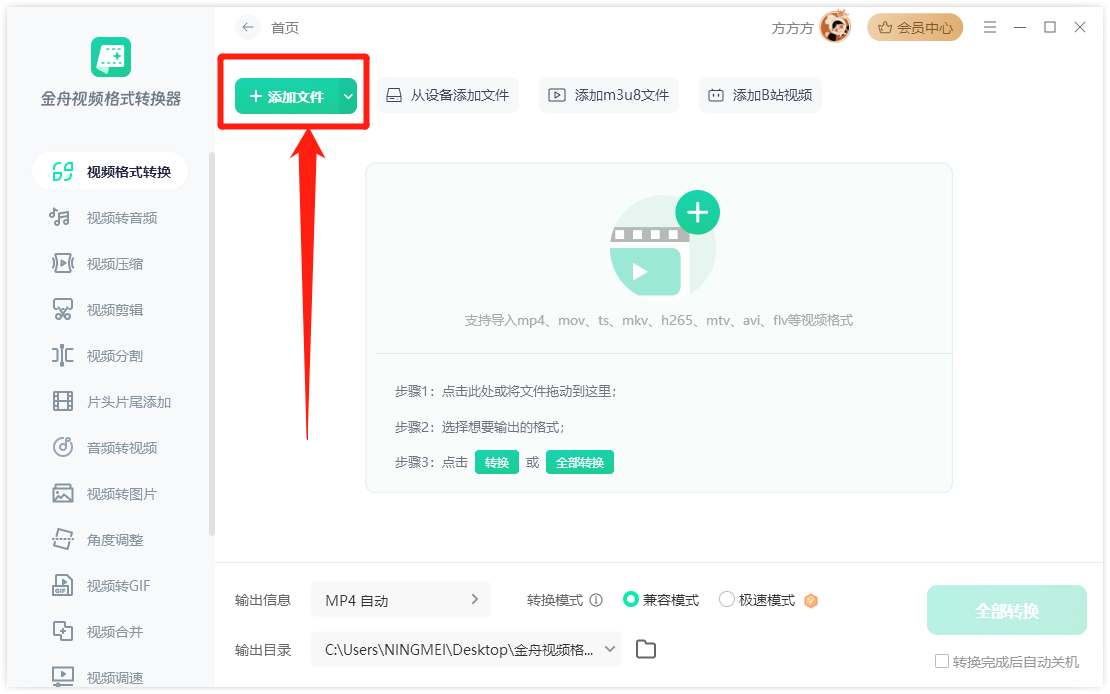Screen dimensions: 1110x694
Task: Open the 会员中心 member center
Action: coord(915,28)
